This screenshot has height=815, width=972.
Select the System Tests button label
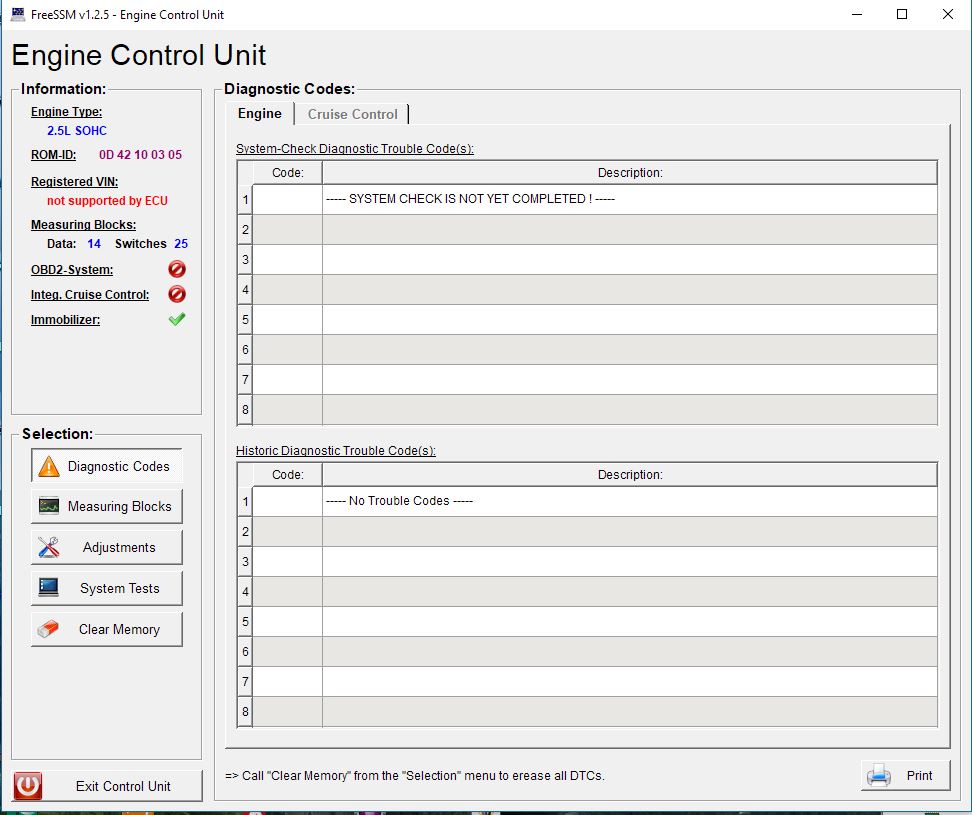[x=119, y=589]
